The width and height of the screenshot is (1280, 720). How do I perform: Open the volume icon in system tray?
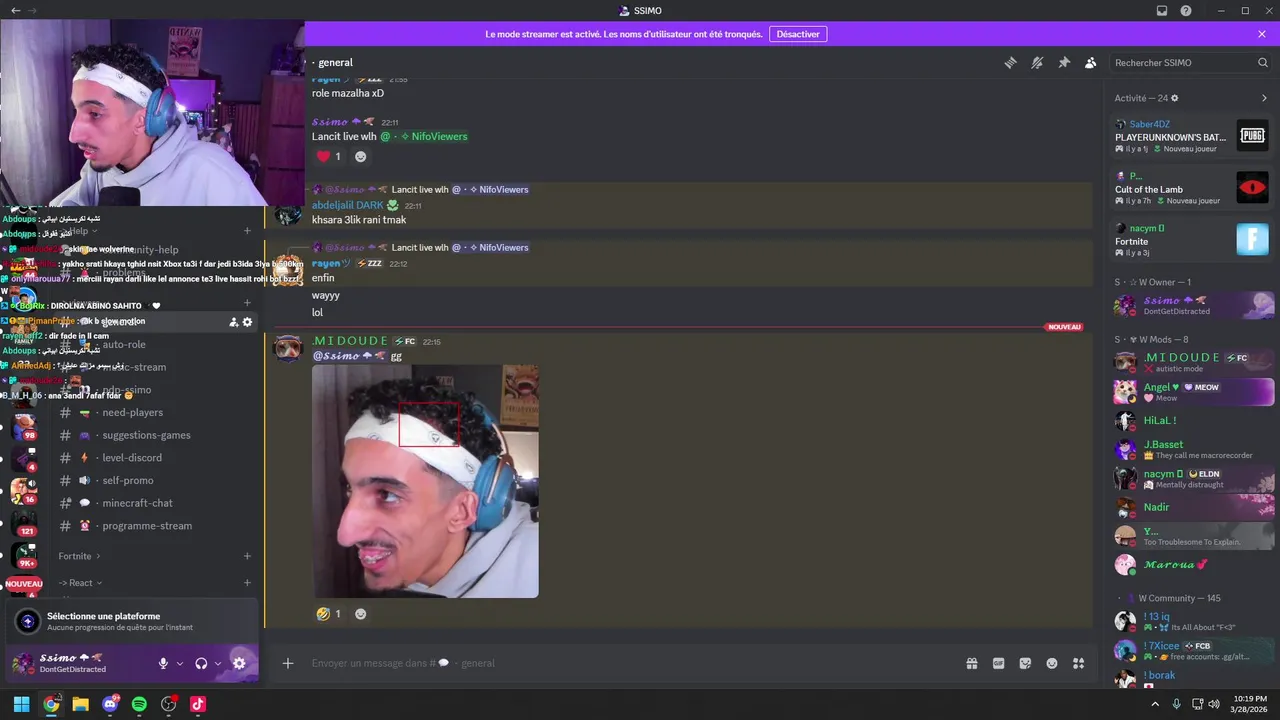(1213, 704)
